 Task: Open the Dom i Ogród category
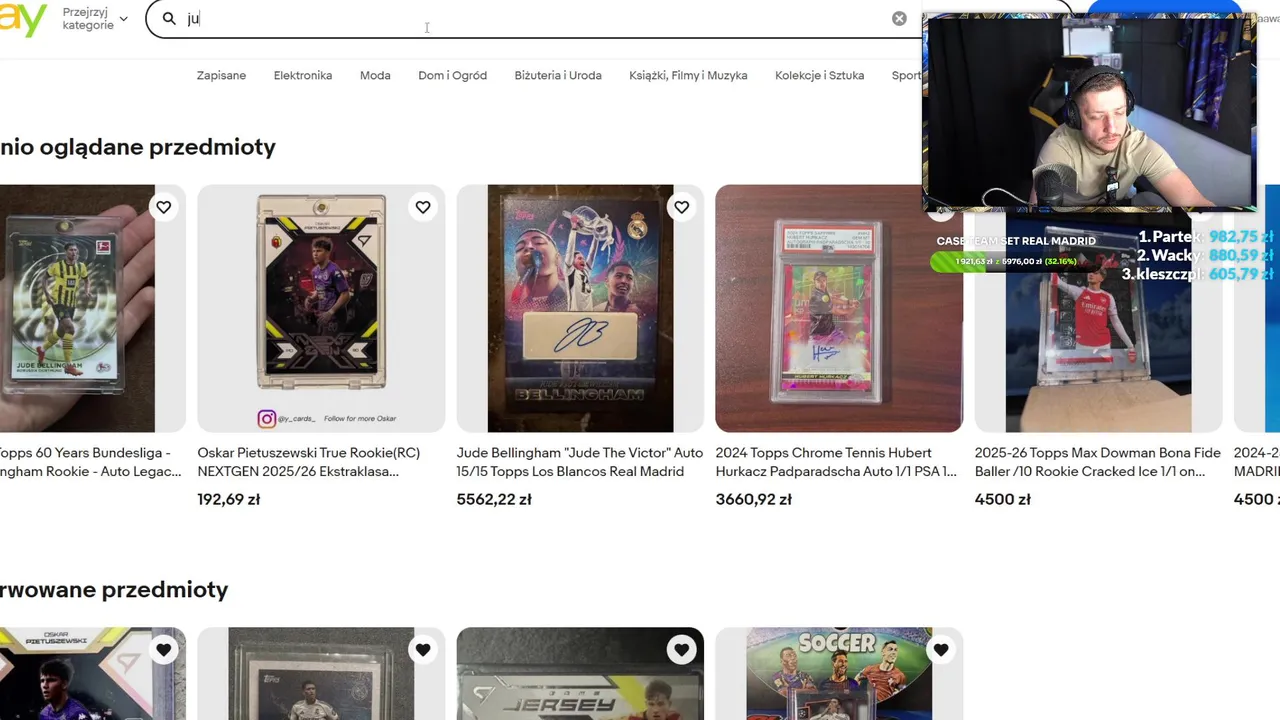452,75
